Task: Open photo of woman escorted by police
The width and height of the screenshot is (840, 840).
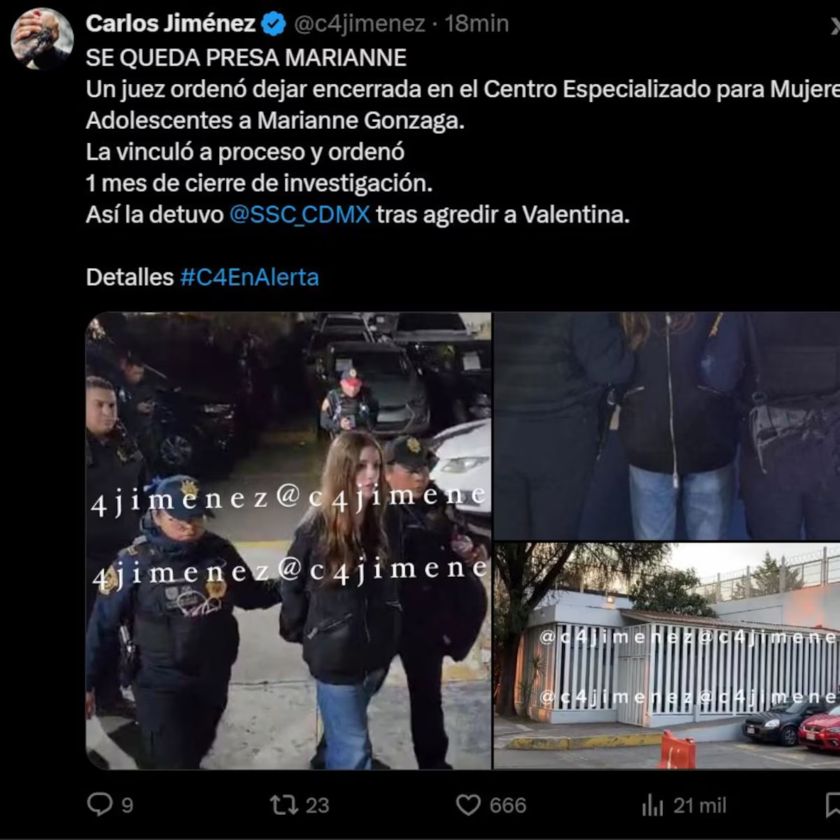Action: (x=288, y=541)
